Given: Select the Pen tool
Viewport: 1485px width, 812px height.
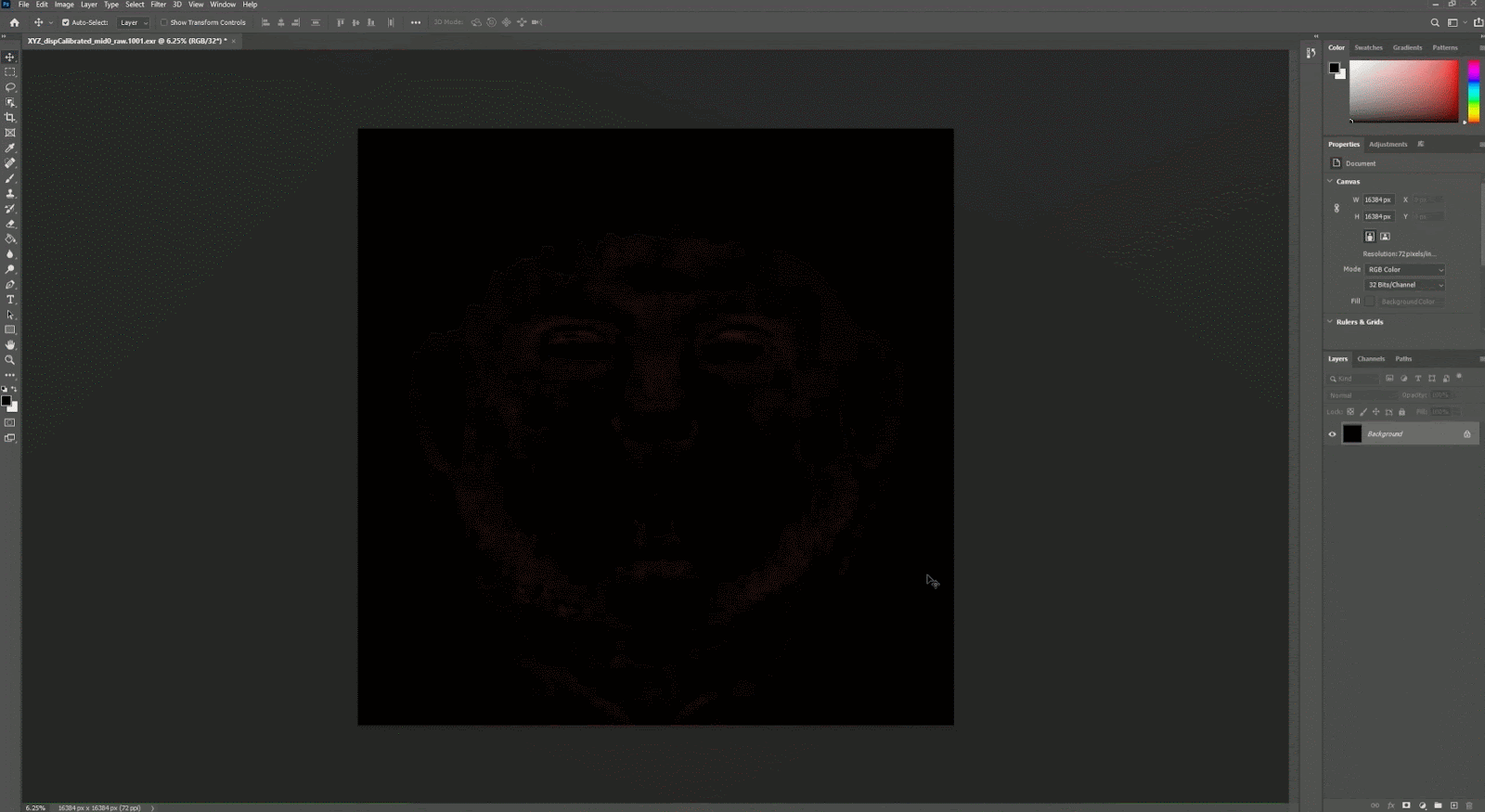Looking at the screenshot, I should pos(10,284).
